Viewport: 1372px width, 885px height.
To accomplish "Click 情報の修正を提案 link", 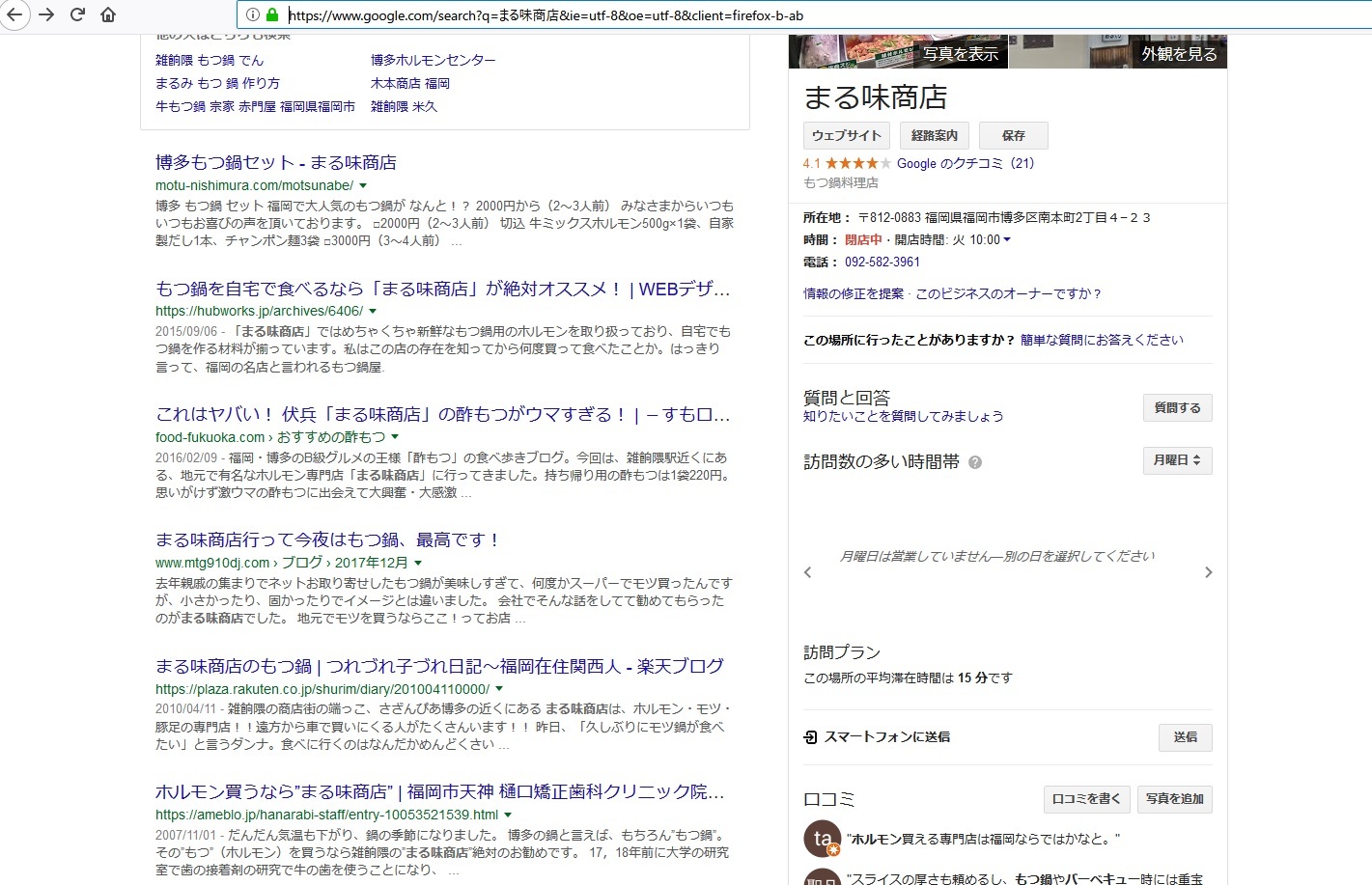I will (x=854, y=293).
